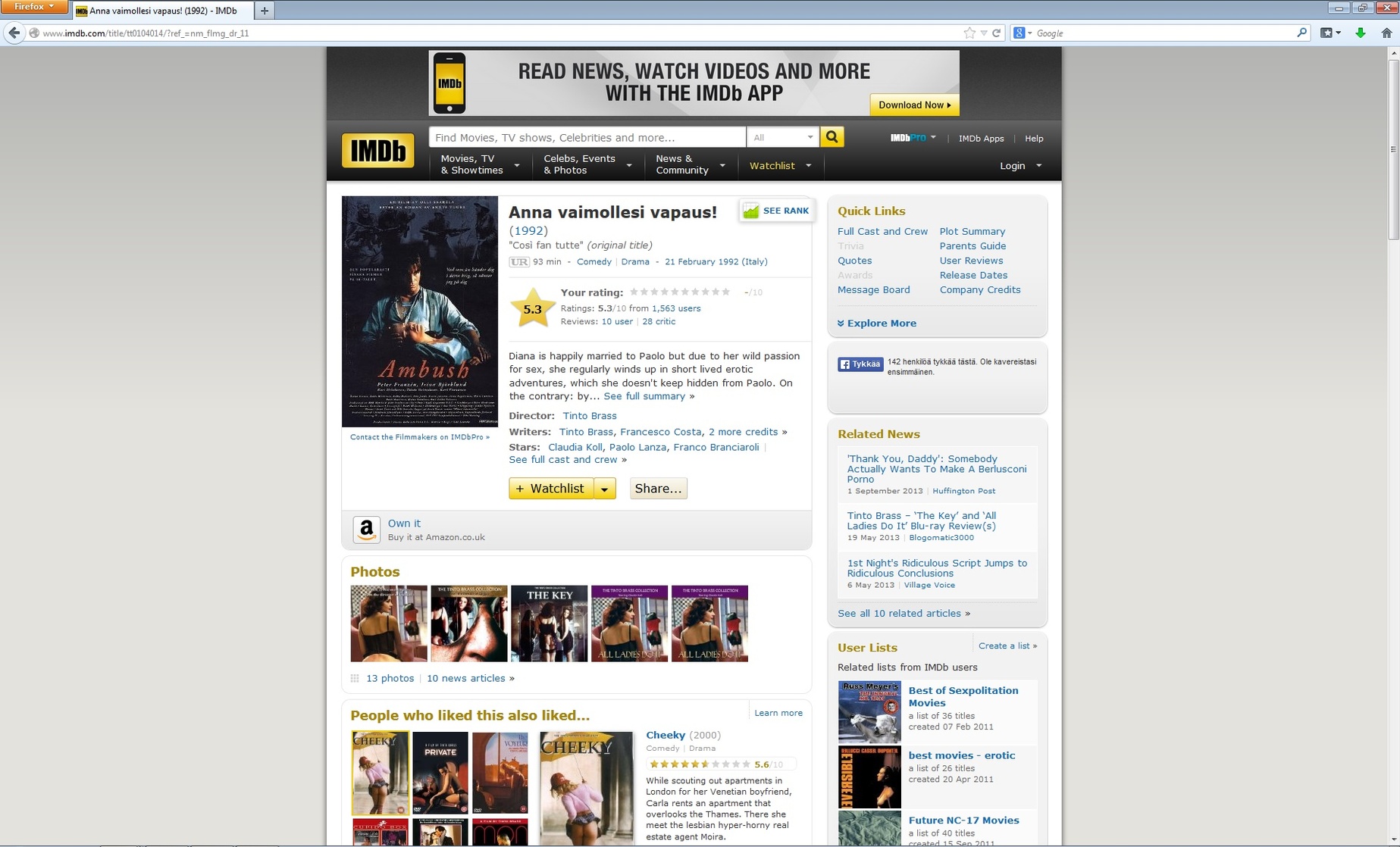Expand the News & Community menu

pyautogui.click(x=690, y=164)
